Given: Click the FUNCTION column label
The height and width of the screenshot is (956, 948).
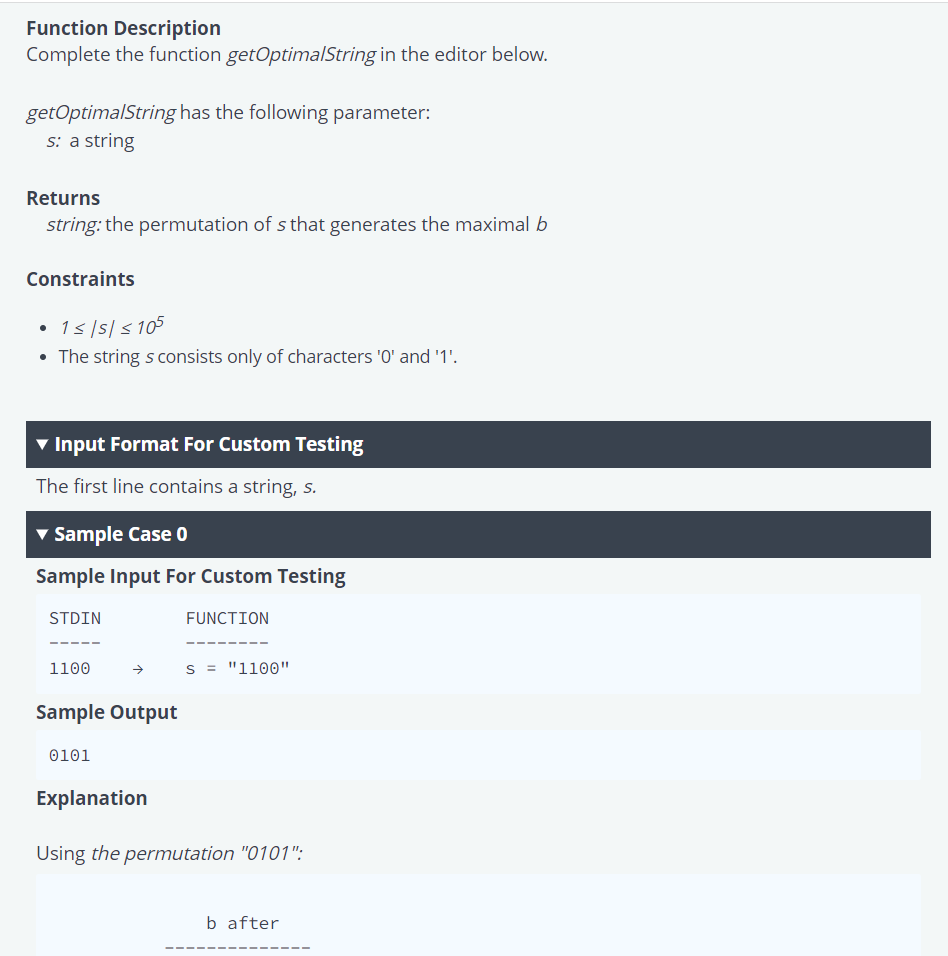Looking at the screenshot, I should click(227, 619).
